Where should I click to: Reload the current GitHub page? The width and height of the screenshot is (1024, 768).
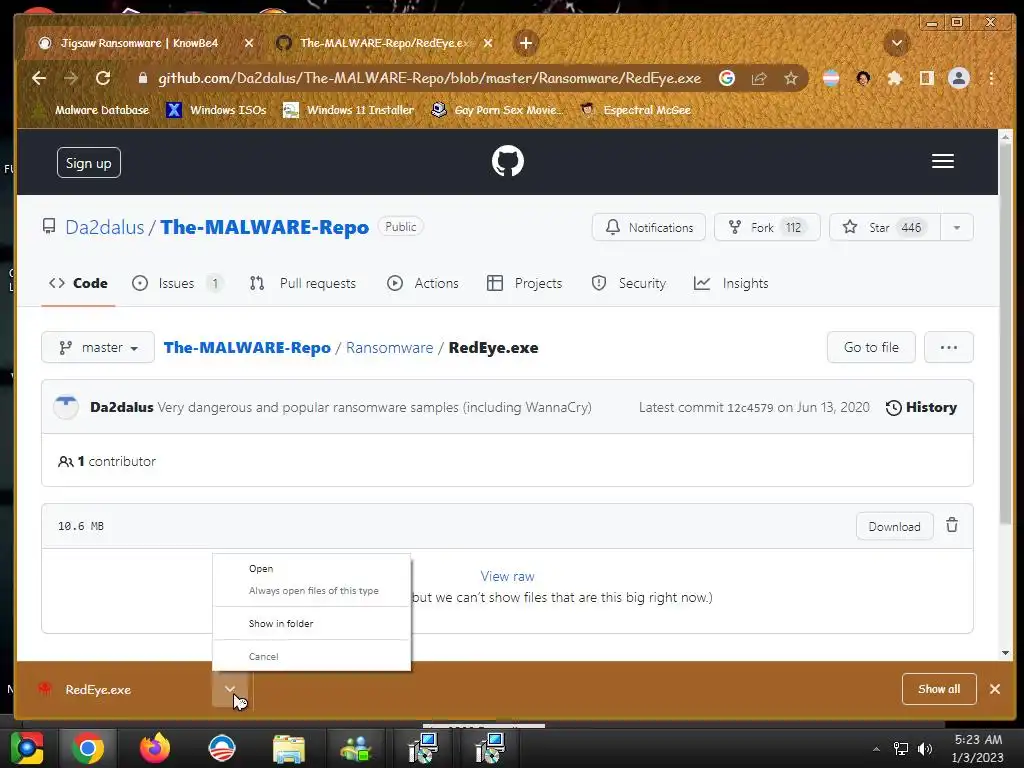pyautogui.click(x=103, y=78)
